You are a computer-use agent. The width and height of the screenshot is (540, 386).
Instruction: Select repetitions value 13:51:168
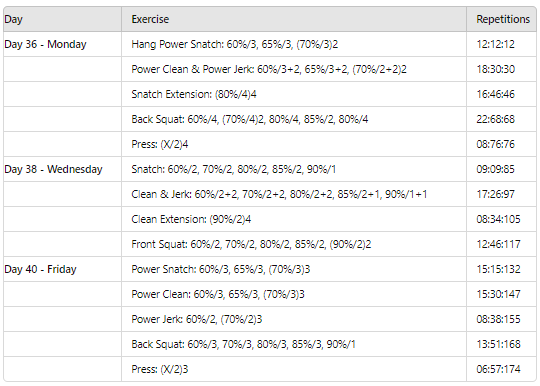tap(498, 344)
